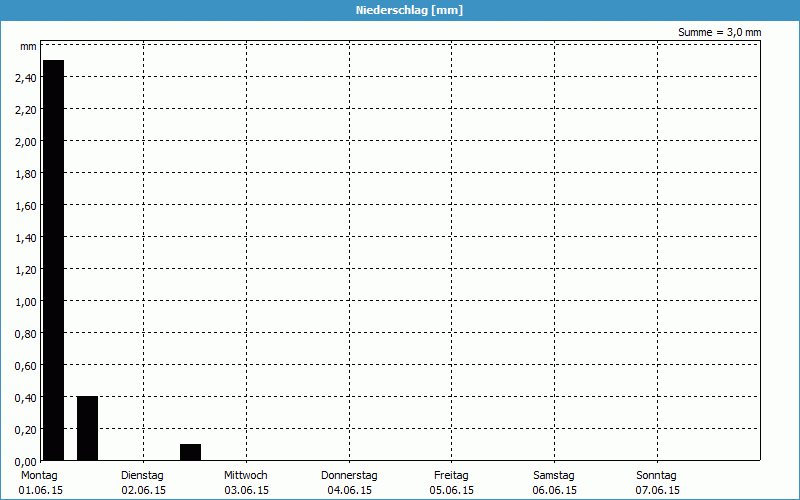Viewport: 800px width, 500px height.
Task: Click the small 0,10 mm bar on Dienstag
Action: [190, 452]
